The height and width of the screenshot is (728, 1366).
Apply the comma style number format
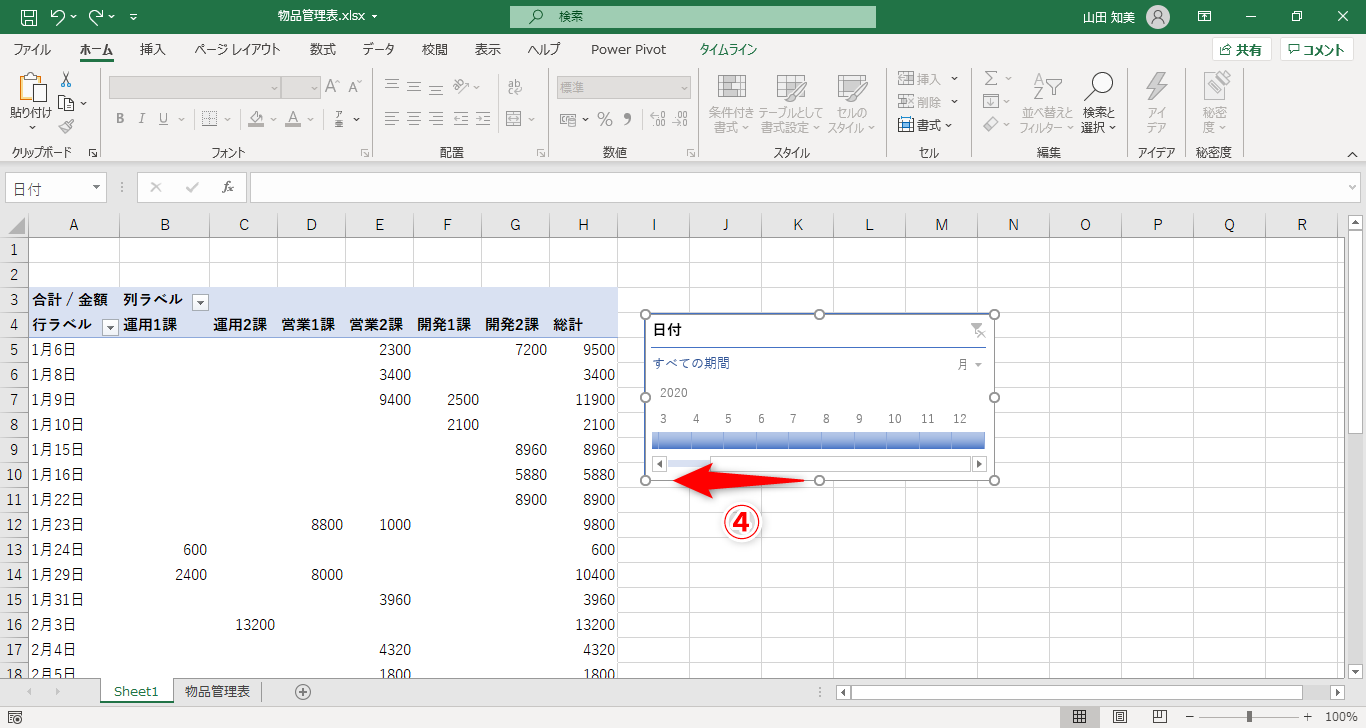point(628,120)
